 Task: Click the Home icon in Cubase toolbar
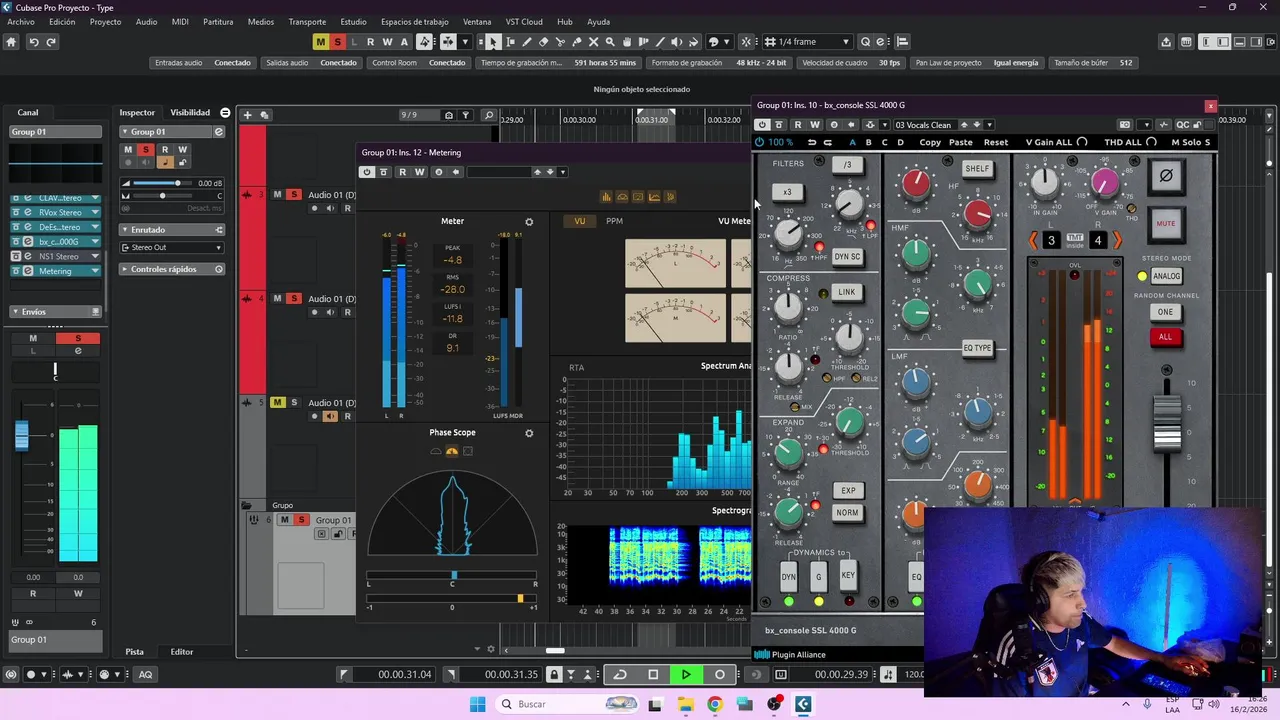click(x=11, y=42)
